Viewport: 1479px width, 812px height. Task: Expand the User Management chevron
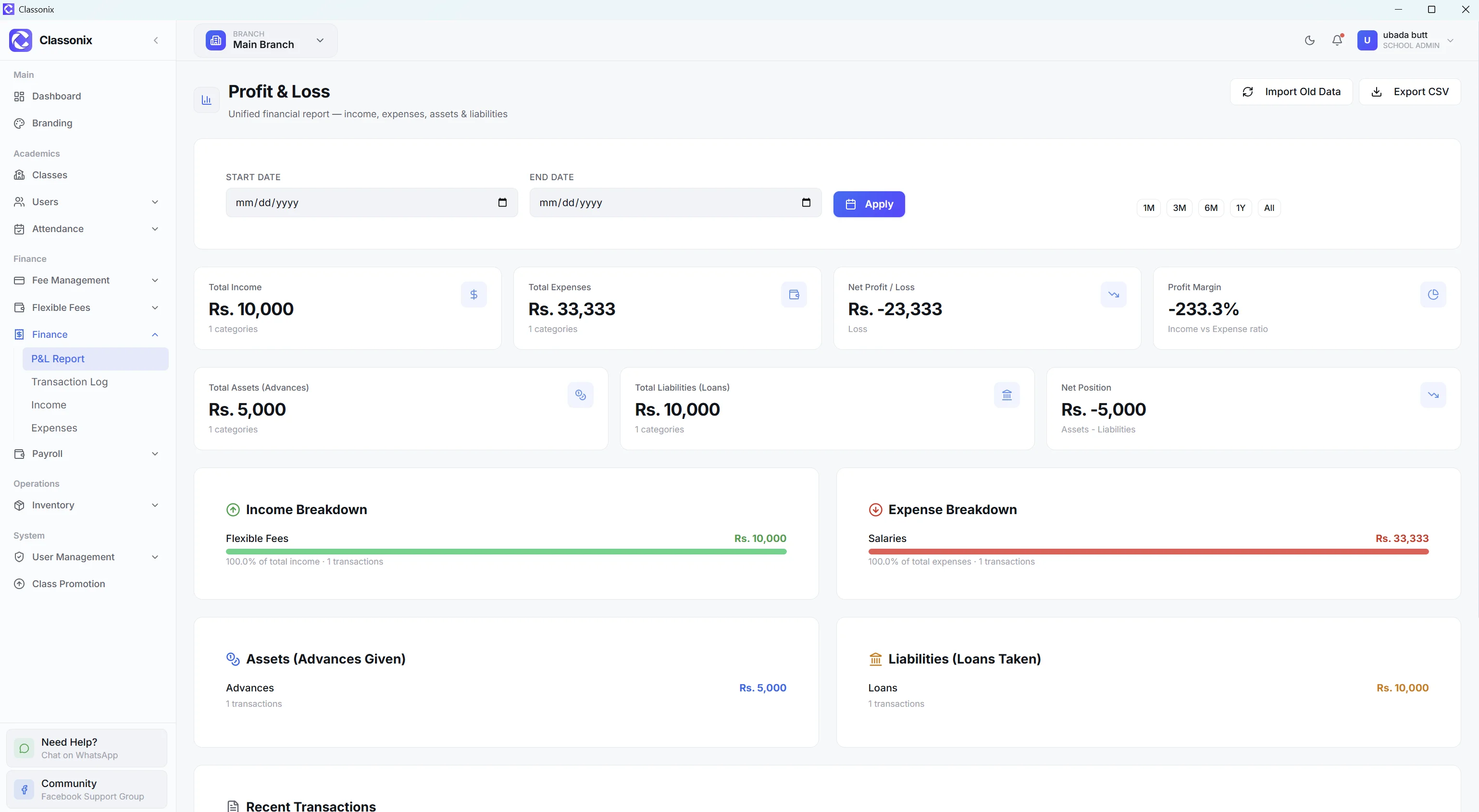155,557
